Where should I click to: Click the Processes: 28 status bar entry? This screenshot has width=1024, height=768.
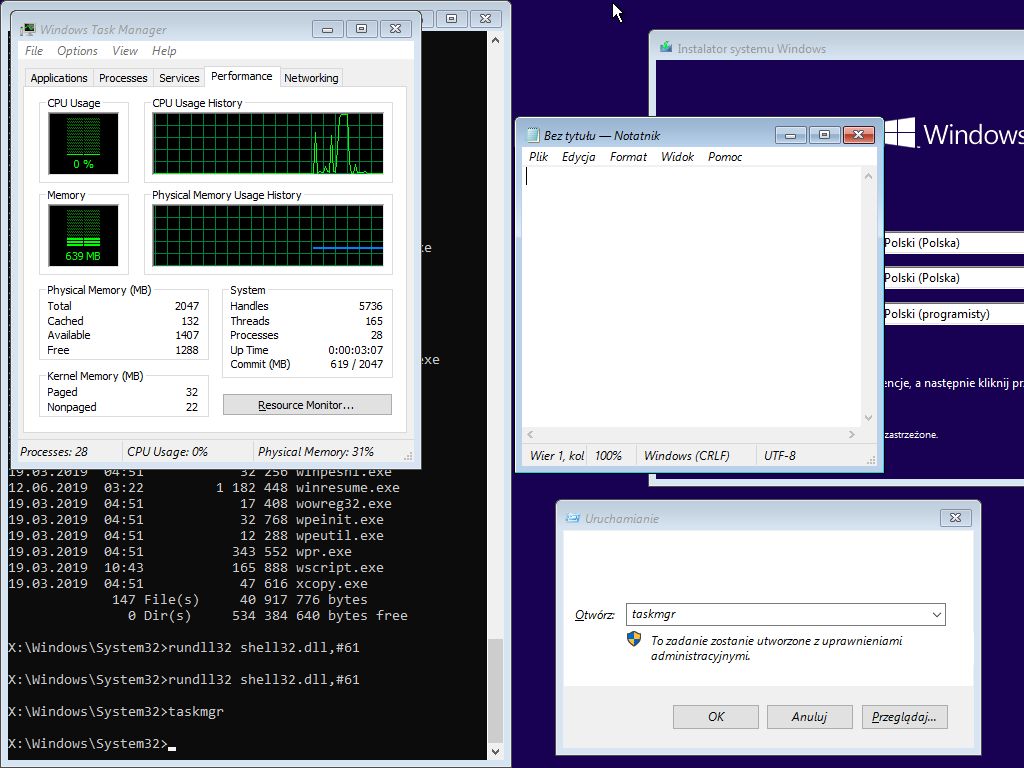[x=54, y=452]
